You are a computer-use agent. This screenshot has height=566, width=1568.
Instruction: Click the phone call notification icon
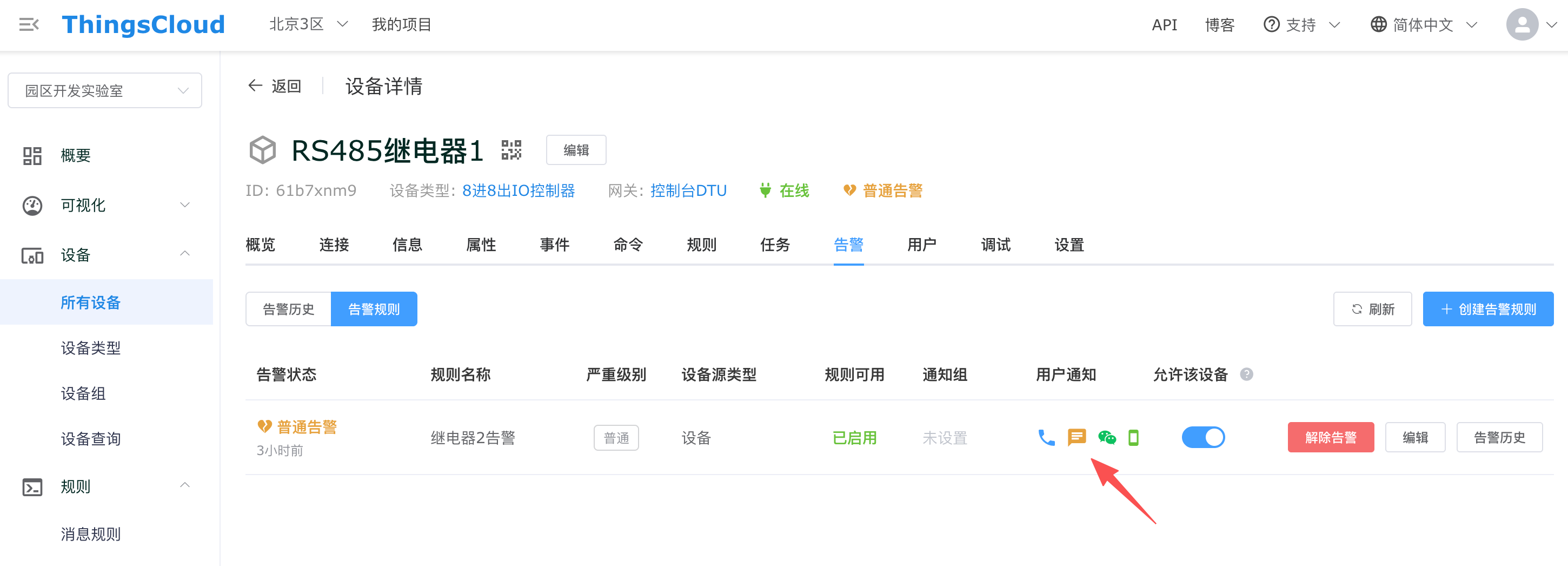point(1046,437)
